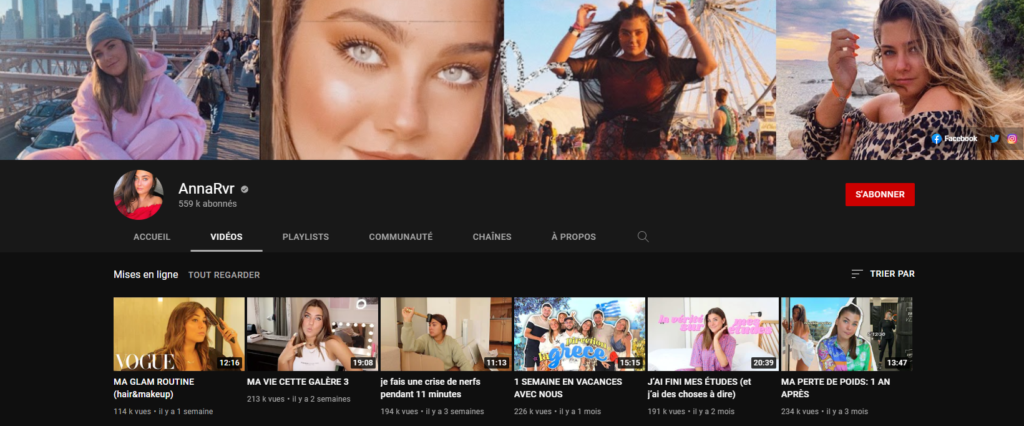The width and height of the screenshot is (1024, 426).
Task: Switch to the Accueil tab
Action: (x=152, y=237)
